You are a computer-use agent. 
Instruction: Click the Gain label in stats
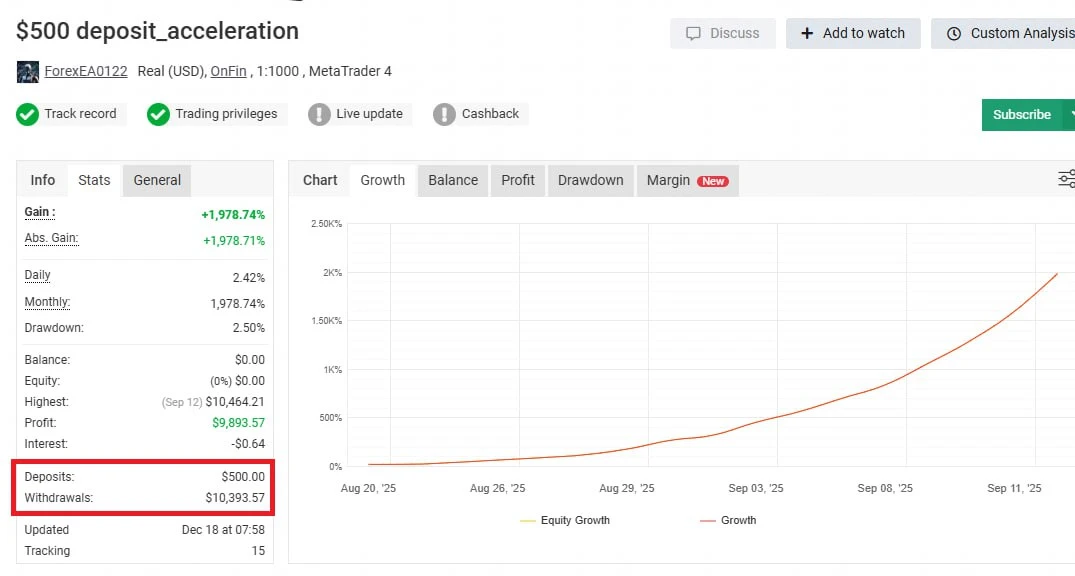click(40, 213)
